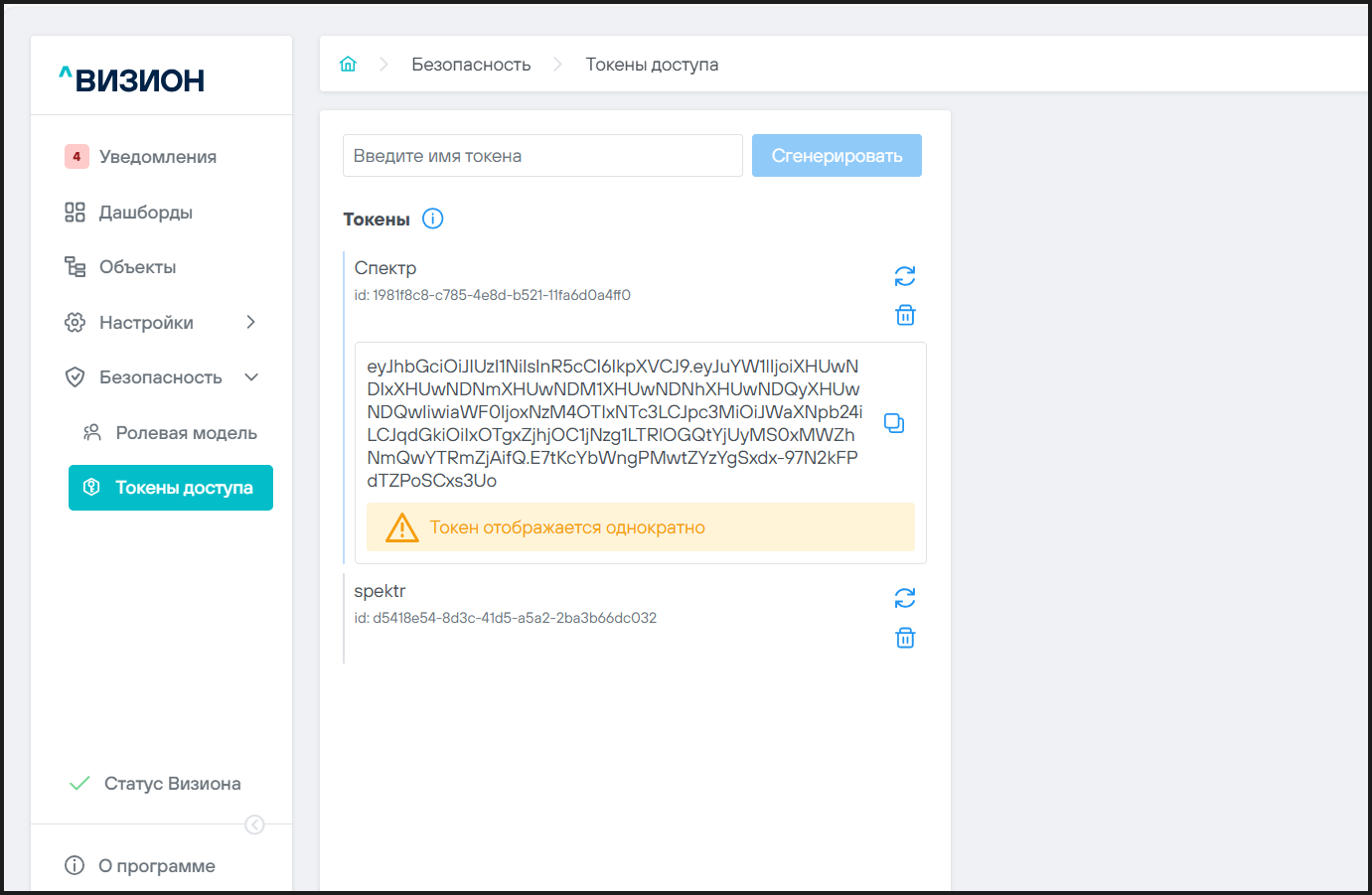Select Токены доступа menu item

pyautogui.click(x=171, y=488)
